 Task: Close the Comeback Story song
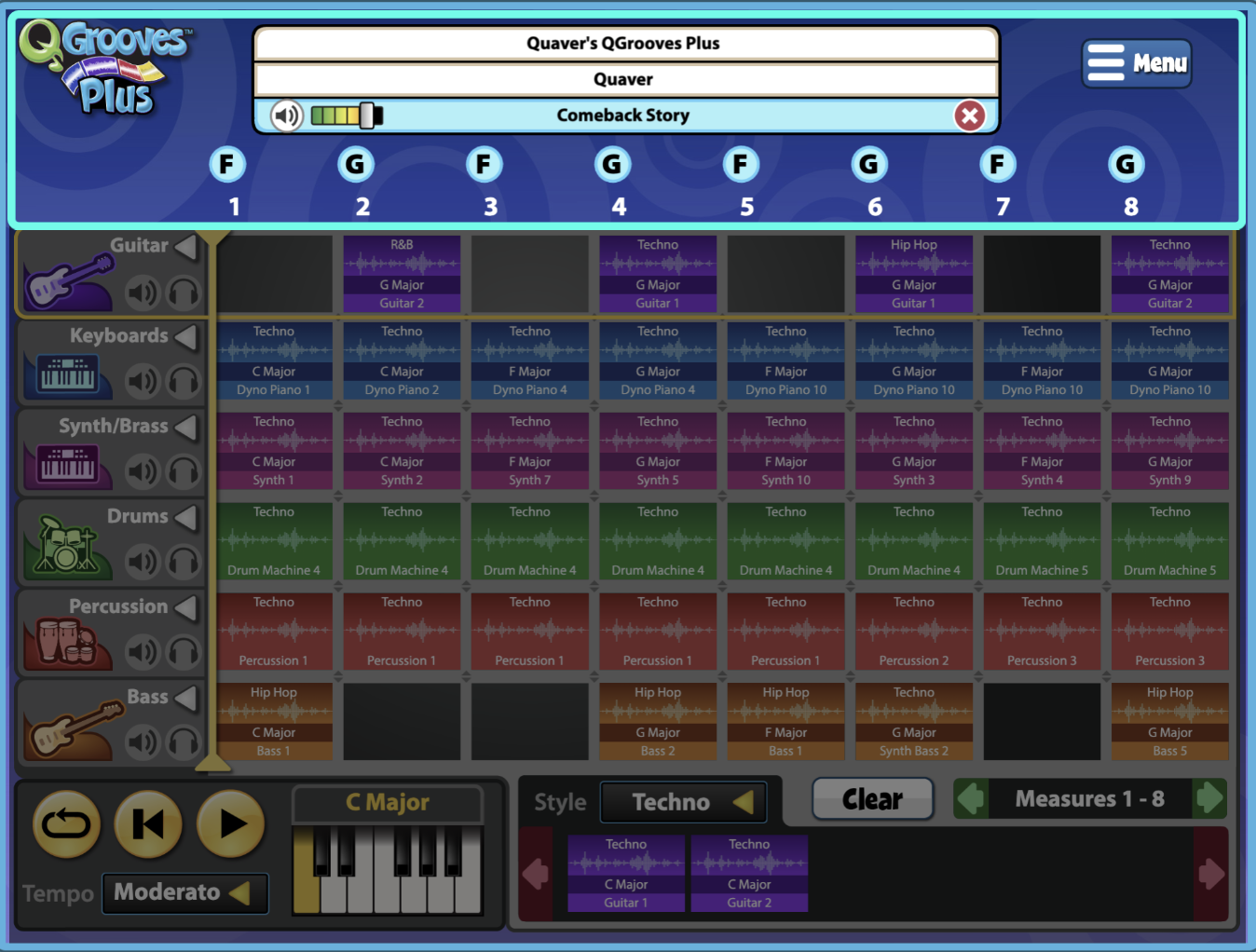coord(969,116)
